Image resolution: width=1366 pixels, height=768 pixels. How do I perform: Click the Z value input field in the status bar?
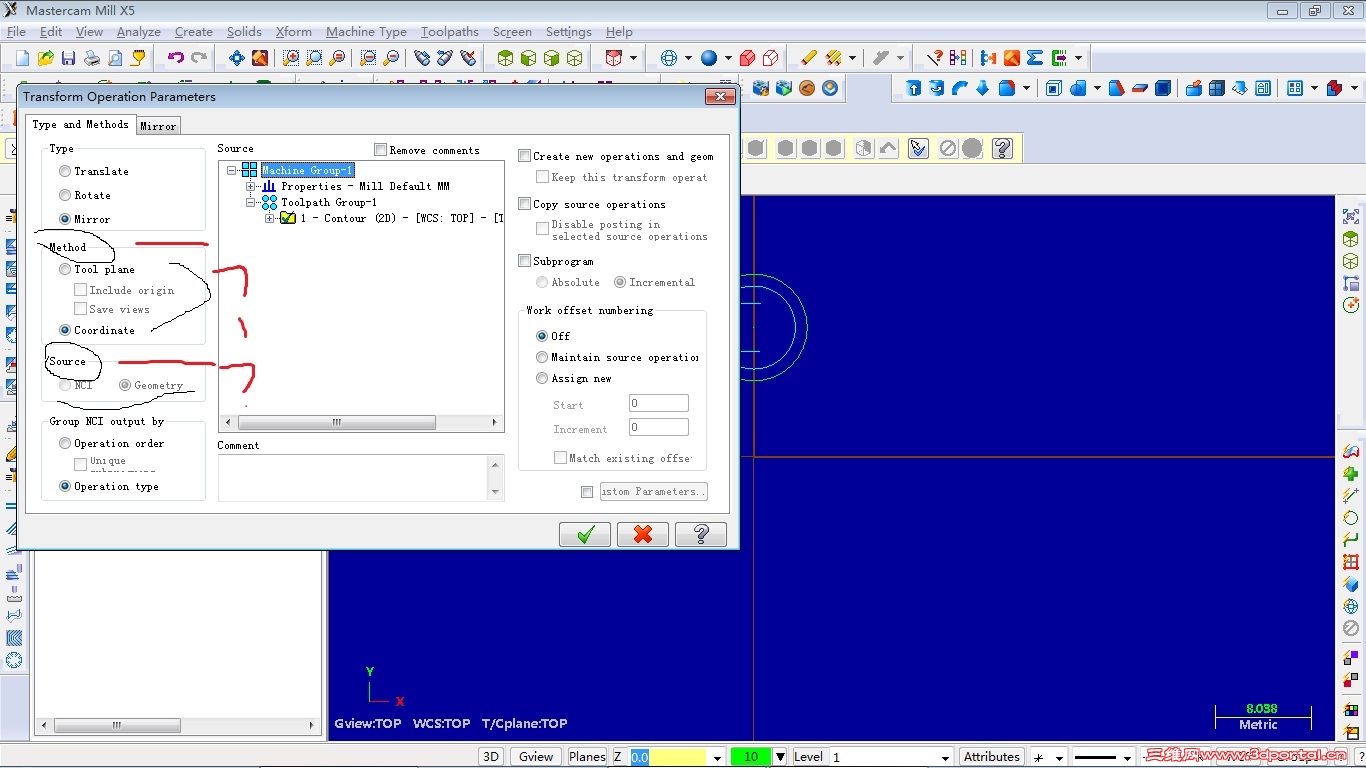(x=669, y=757)
